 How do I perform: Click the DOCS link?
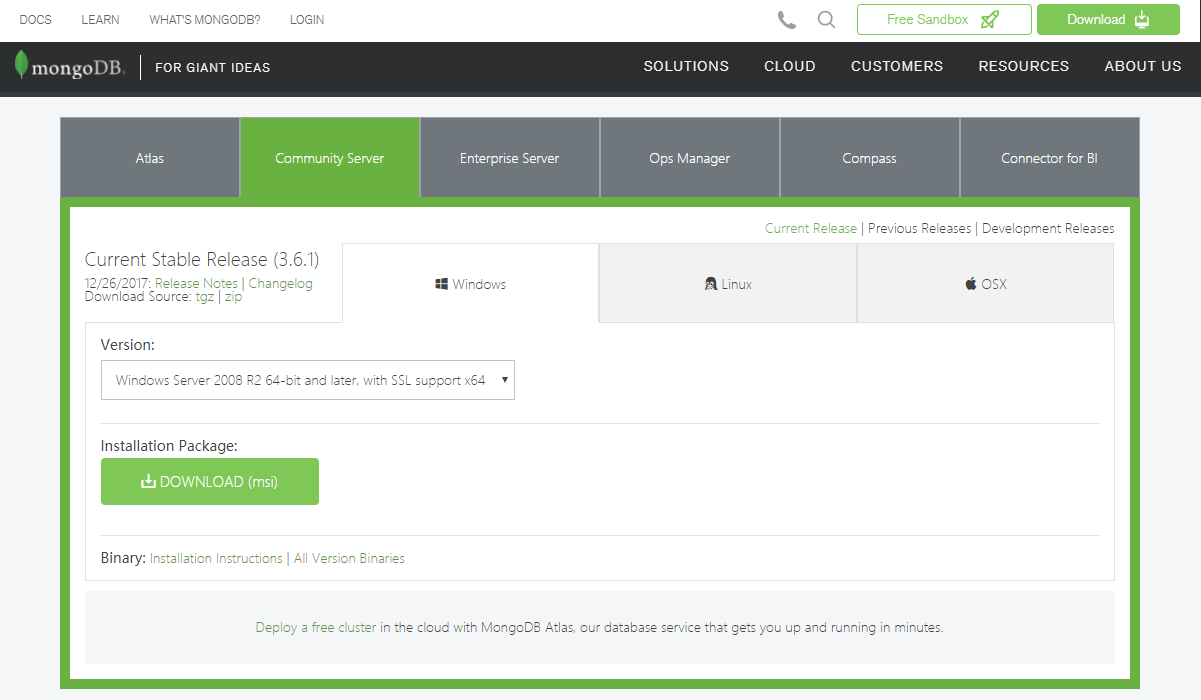(x=36, y=20)
